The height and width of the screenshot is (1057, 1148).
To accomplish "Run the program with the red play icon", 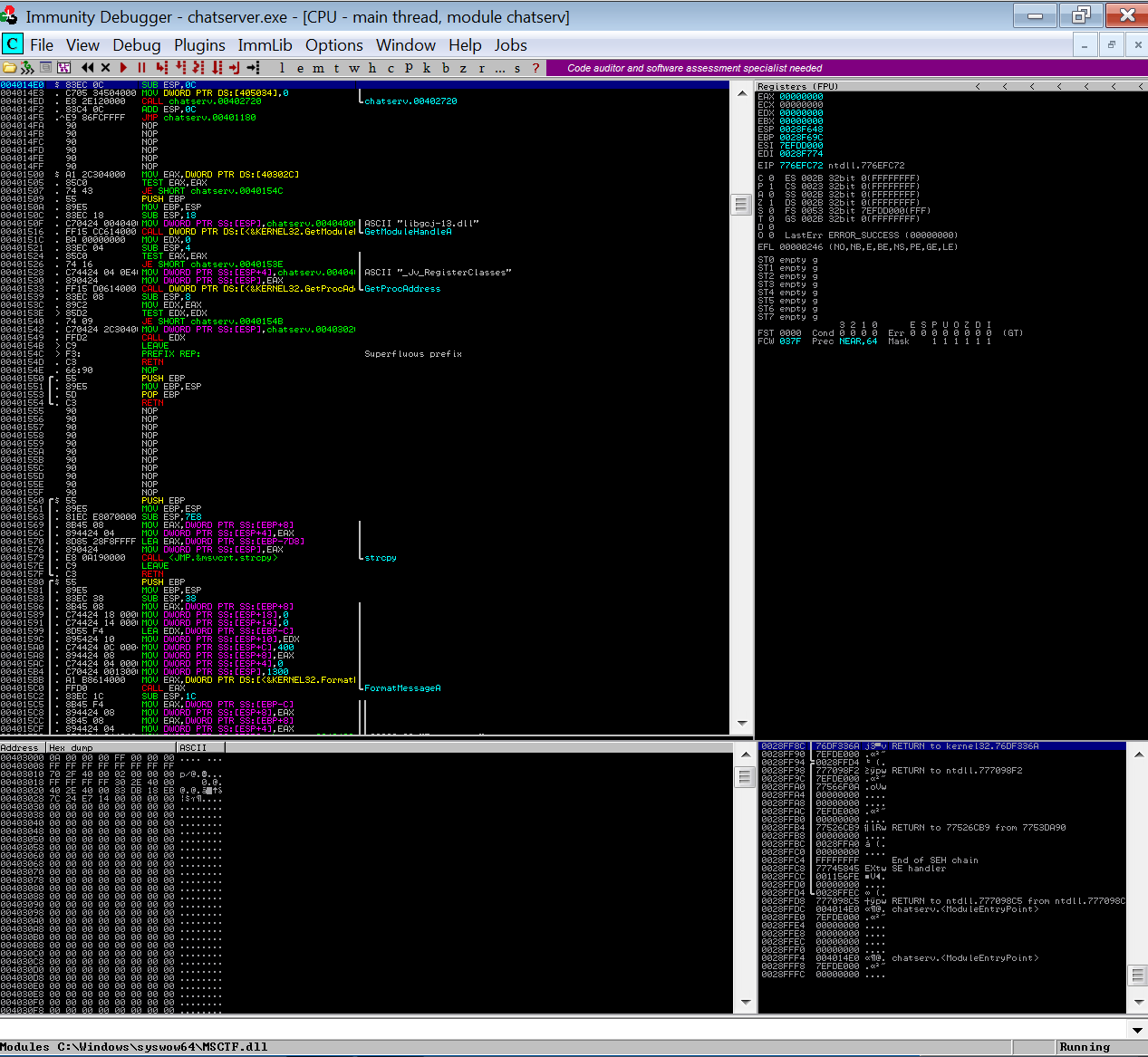I will click(122, 67).
